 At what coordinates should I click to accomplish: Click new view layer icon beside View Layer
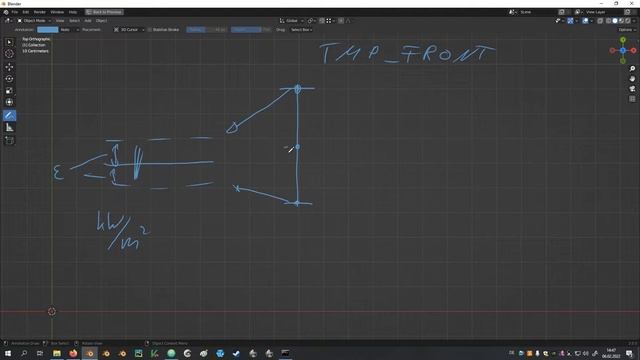coord(628,12)
